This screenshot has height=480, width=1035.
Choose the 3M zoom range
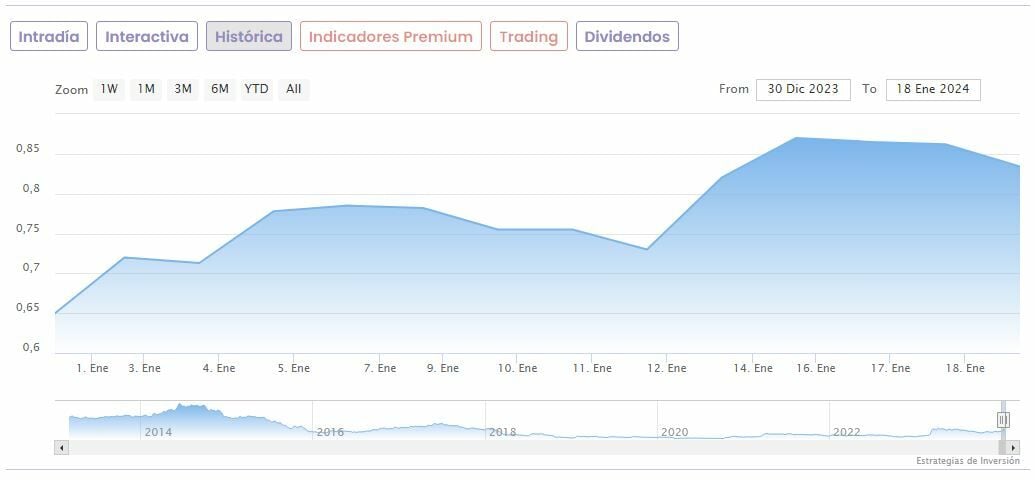point(183,89)
